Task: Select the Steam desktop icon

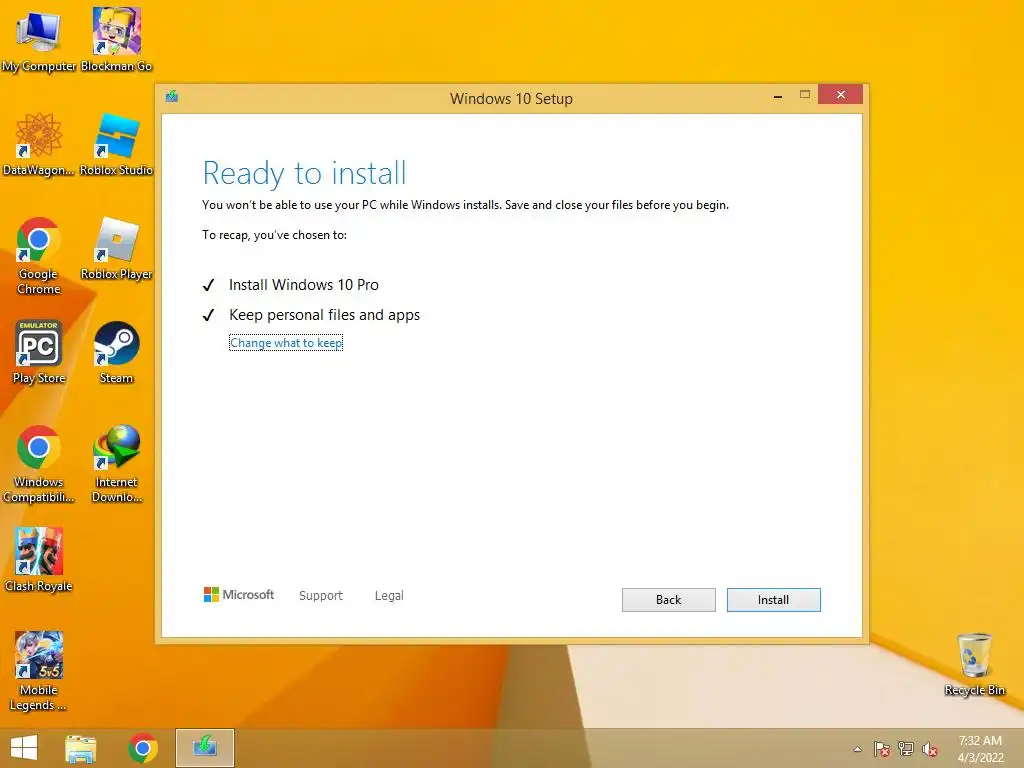Action: [116, 353]
